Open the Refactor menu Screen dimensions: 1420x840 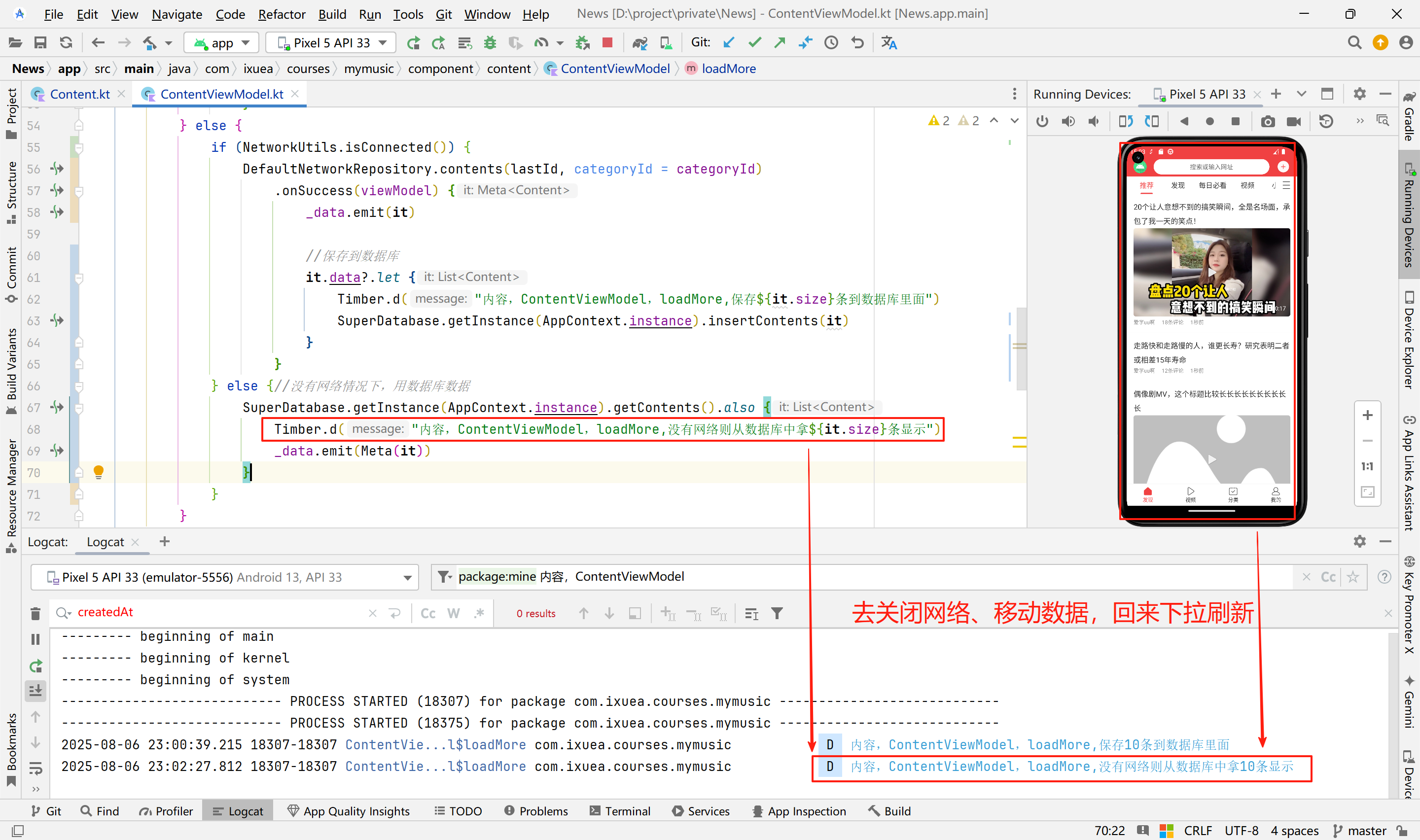[x=281, y=14]
